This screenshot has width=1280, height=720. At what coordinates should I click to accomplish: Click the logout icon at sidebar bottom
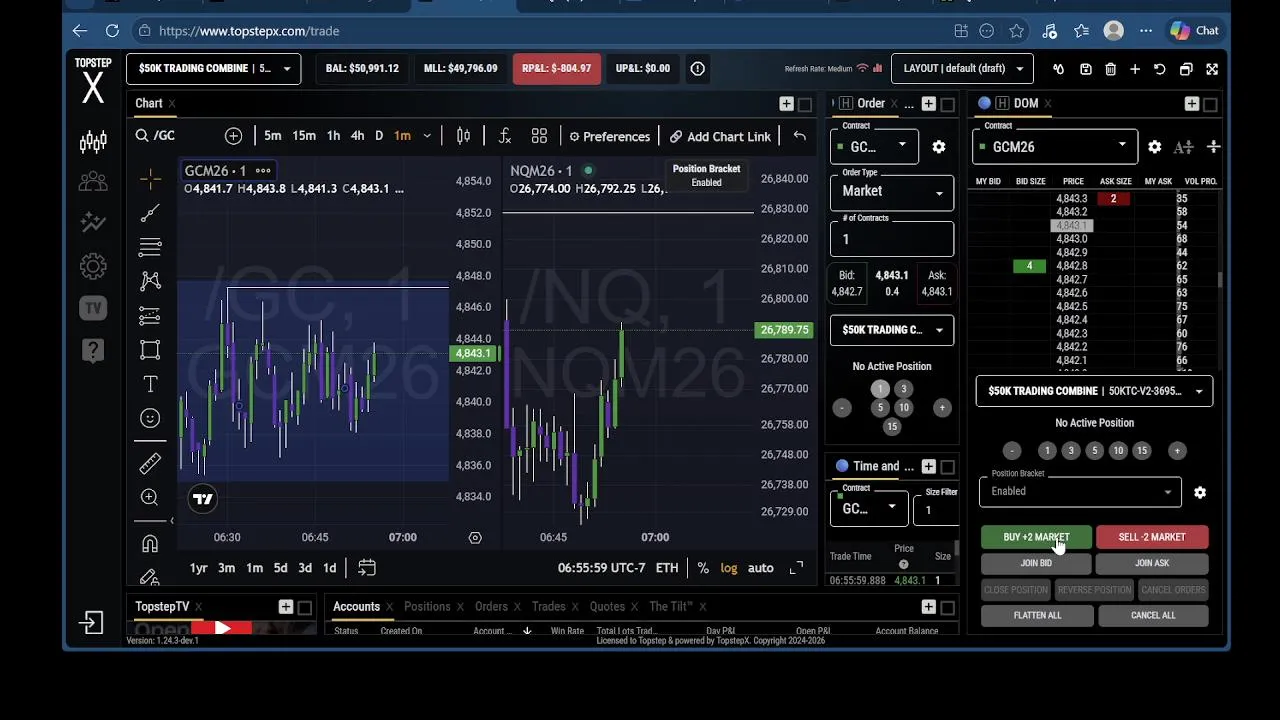click(x=92, y=623)
